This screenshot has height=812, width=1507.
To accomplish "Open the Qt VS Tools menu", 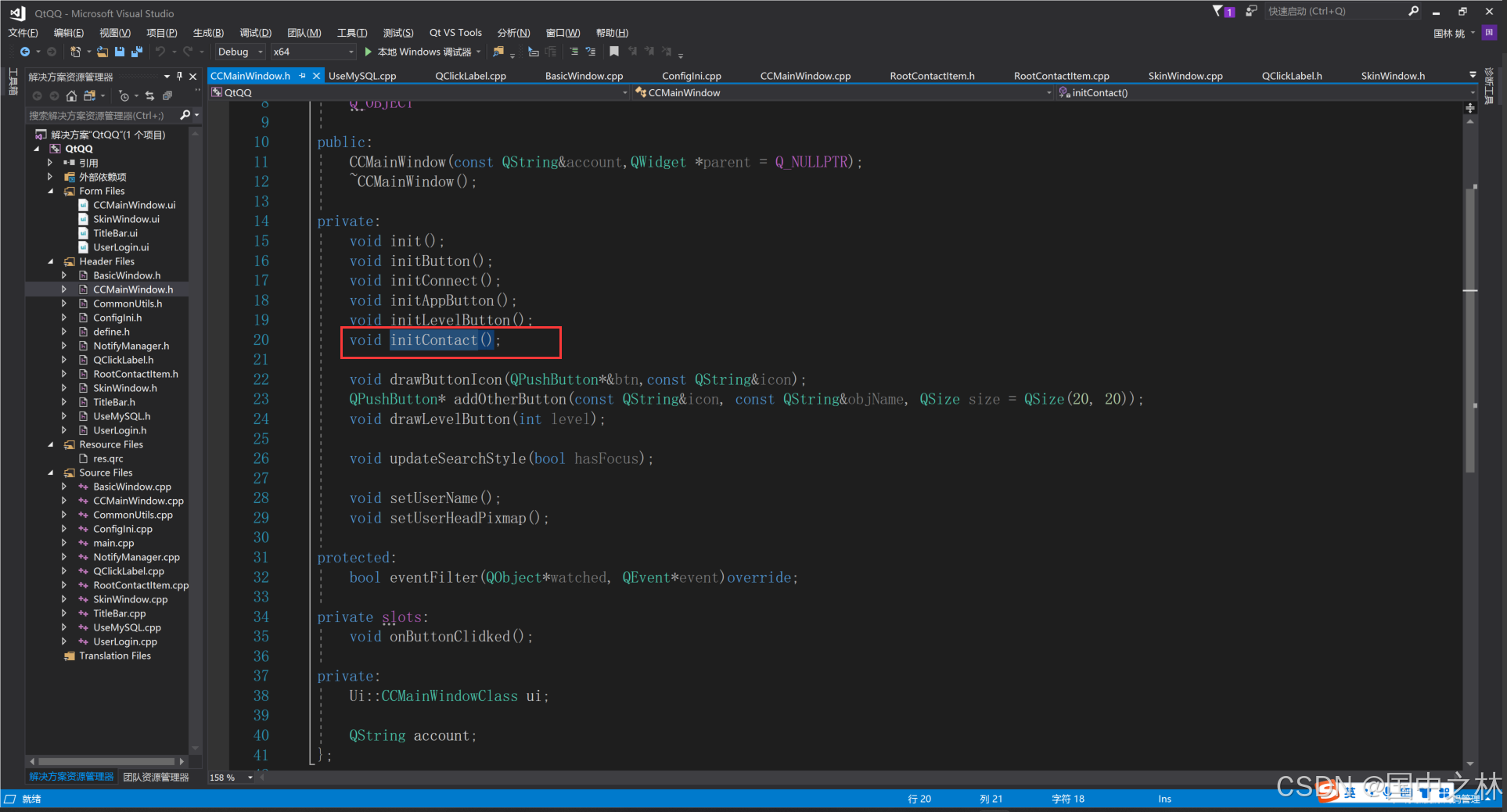I will tap(455, 33).
